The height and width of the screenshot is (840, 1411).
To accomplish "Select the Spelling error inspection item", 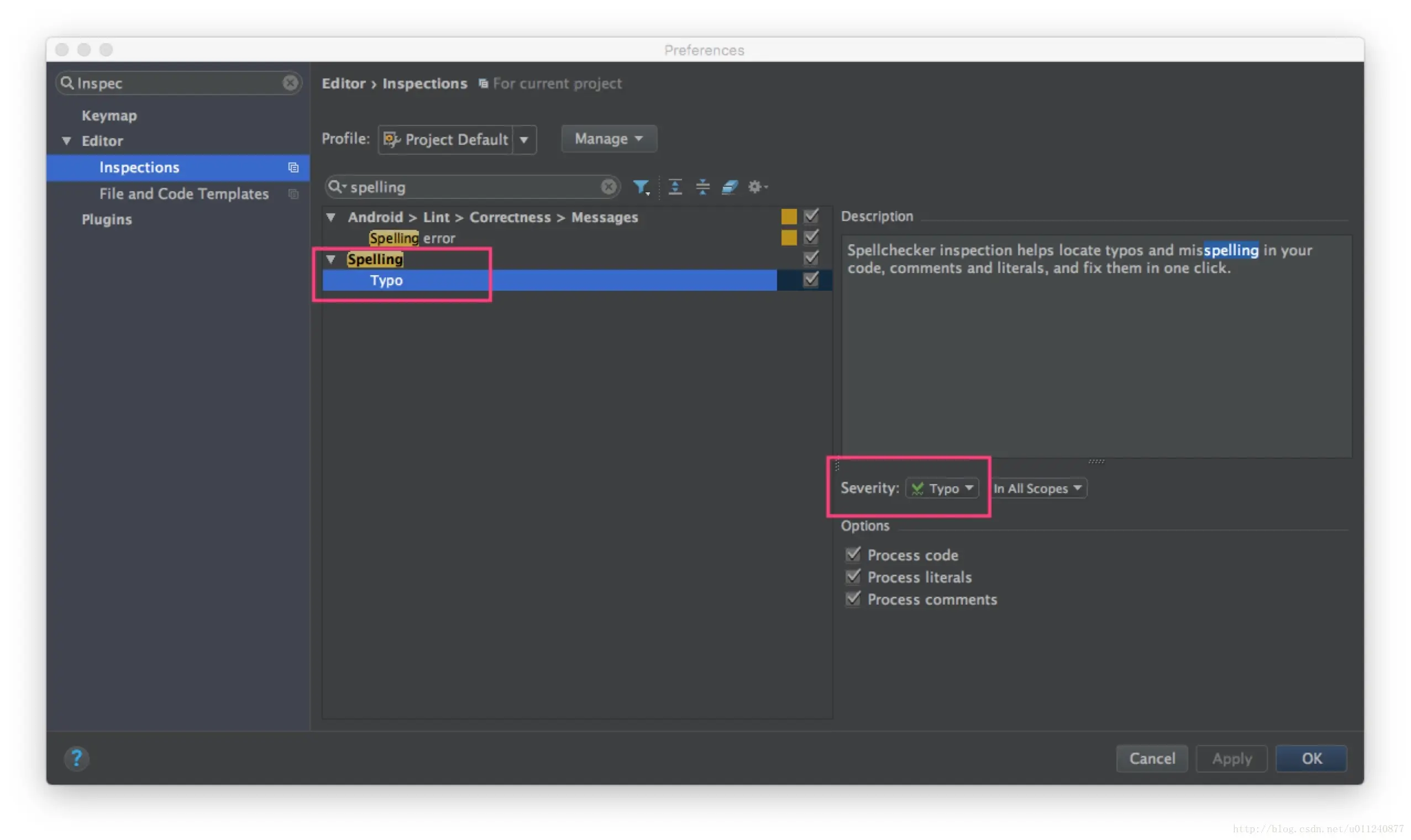I will [412, 238].
